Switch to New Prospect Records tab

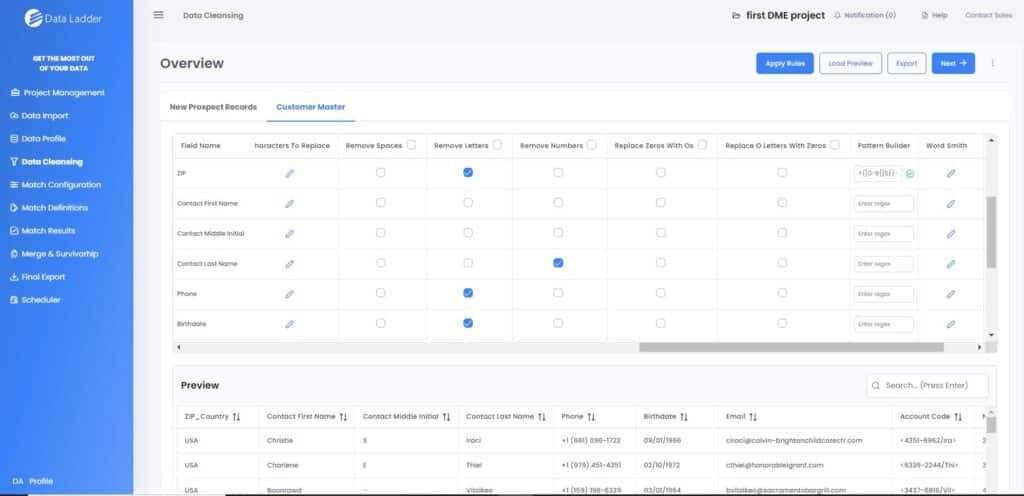(213, 107)
